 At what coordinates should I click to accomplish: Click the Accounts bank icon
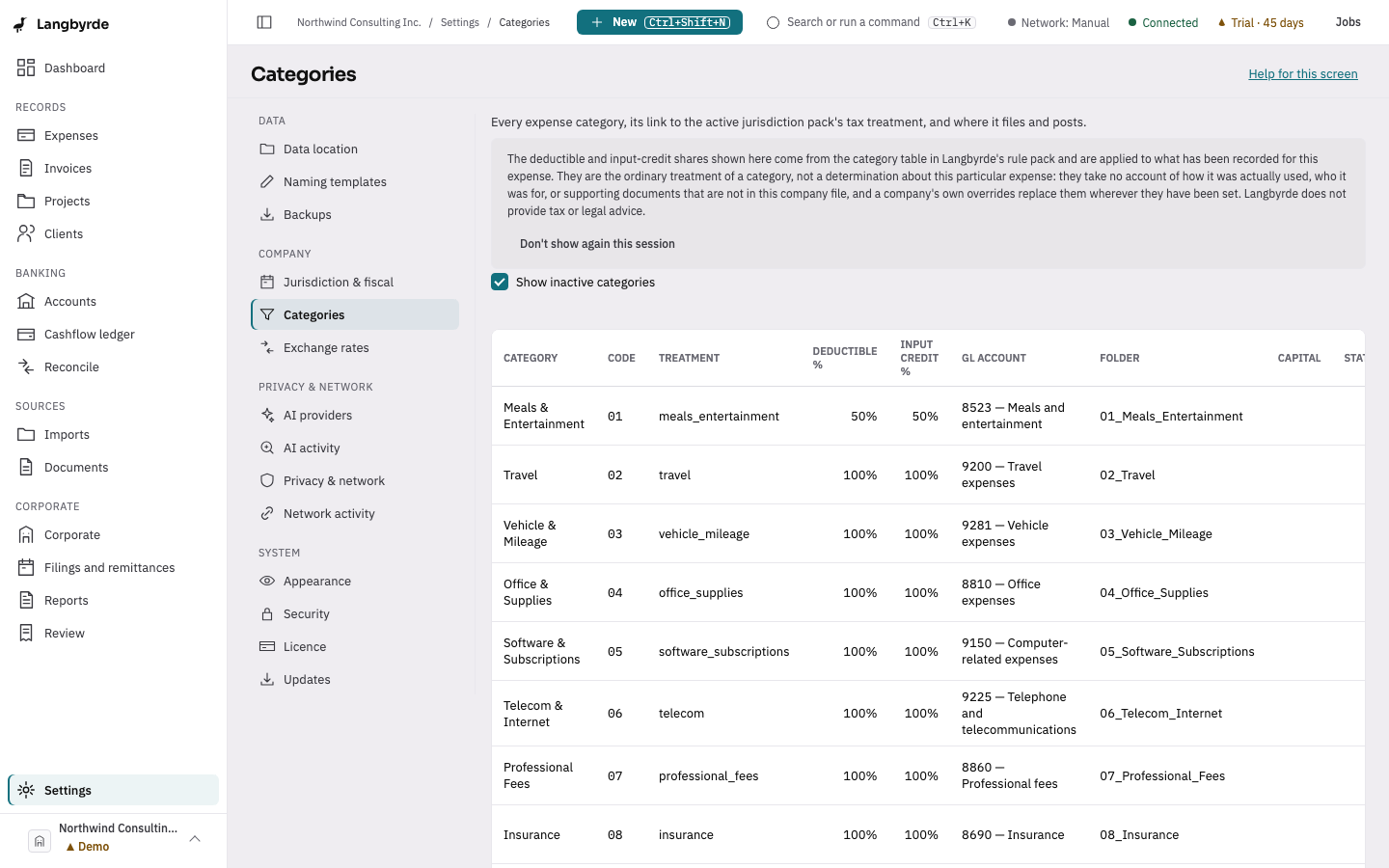coord(26,301)
